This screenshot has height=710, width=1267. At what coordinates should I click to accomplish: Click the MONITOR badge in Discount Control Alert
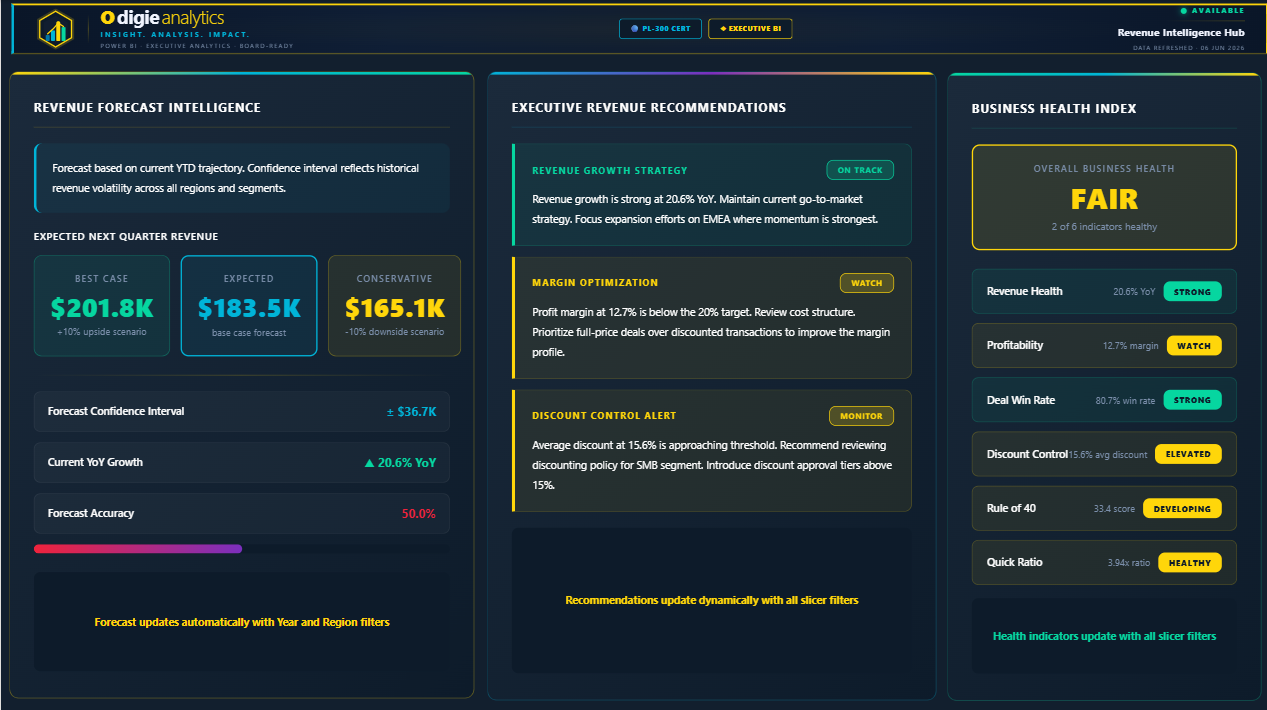coord(861,415)
